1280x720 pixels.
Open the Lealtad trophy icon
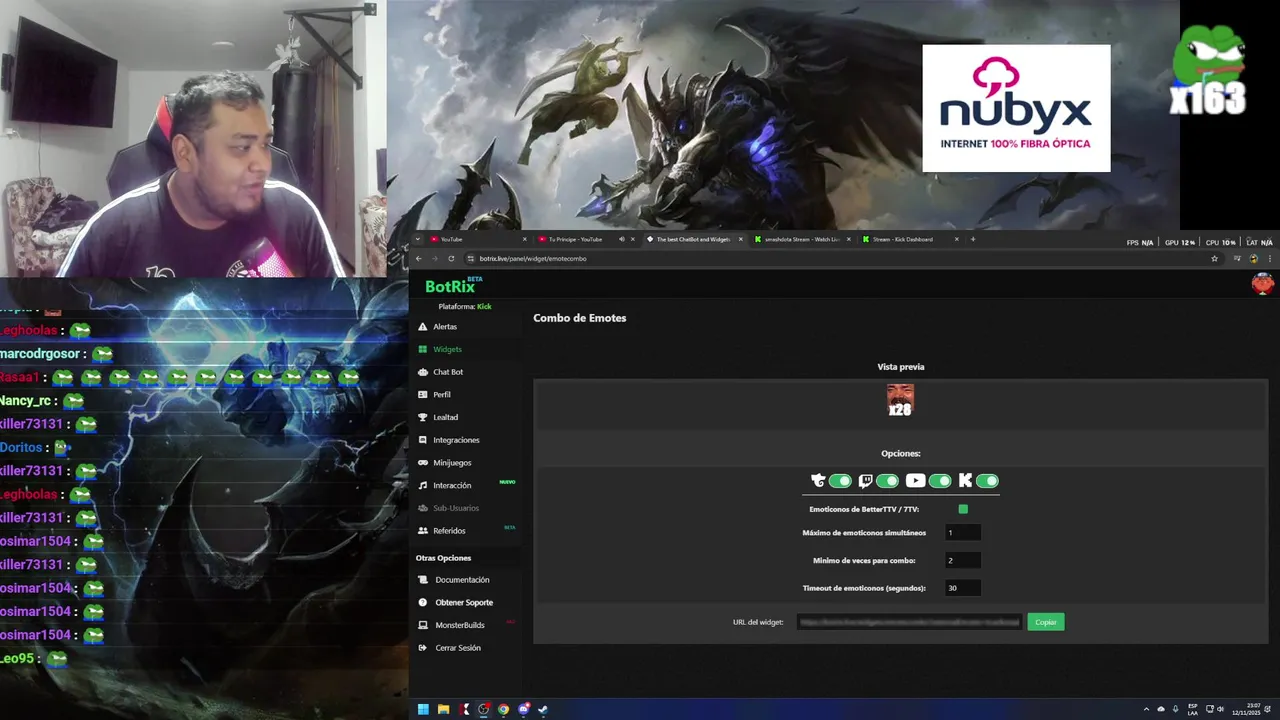click(423, 417)
